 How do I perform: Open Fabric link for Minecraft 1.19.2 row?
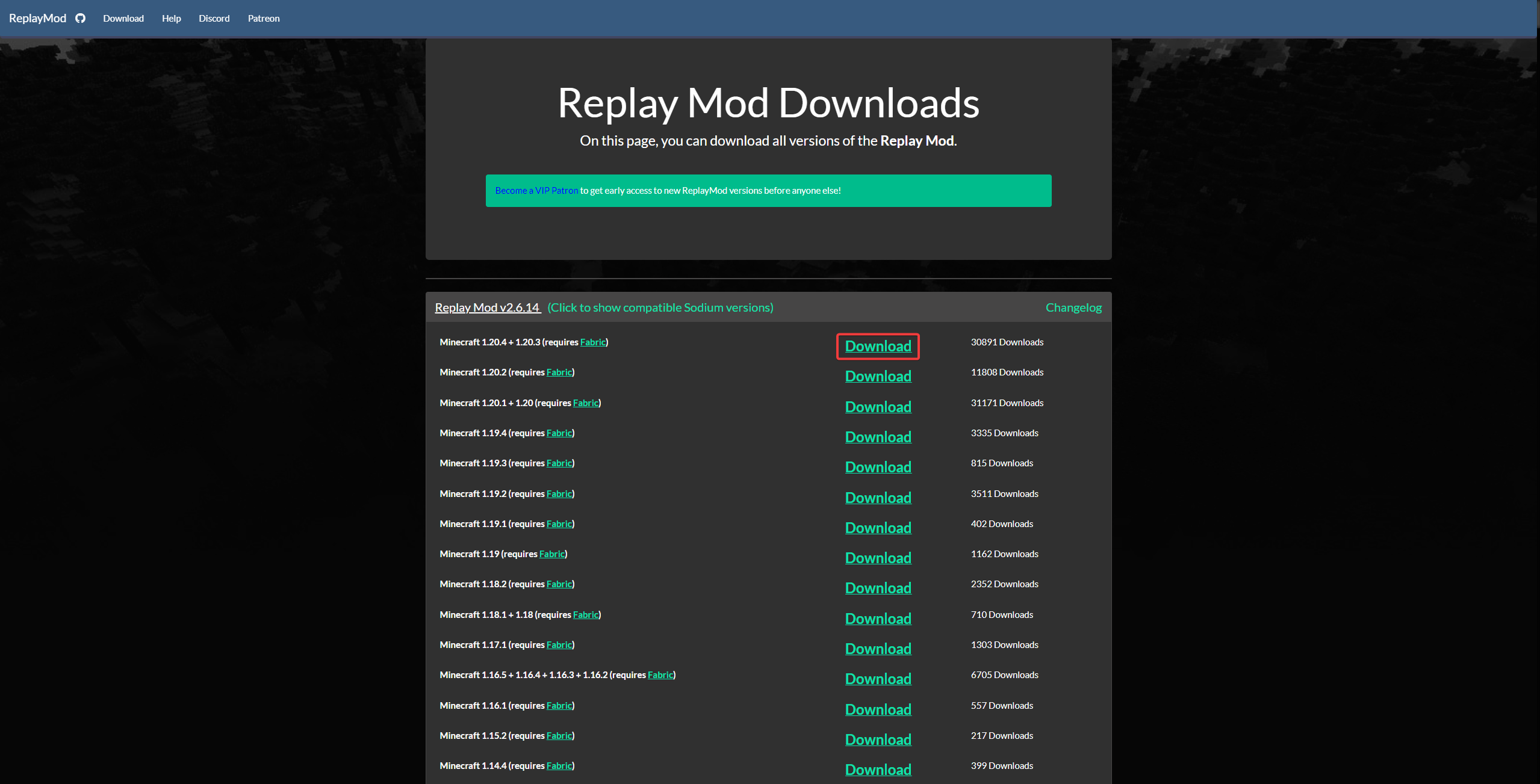559,493
